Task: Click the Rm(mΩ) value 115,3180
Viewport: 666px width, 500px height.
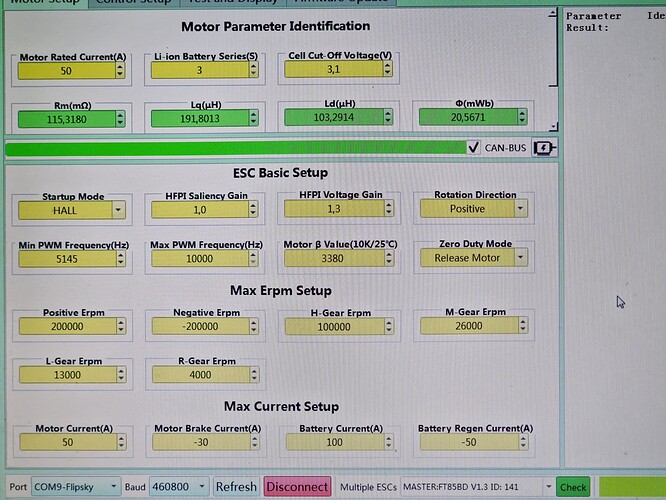Action: pos(66,119)
